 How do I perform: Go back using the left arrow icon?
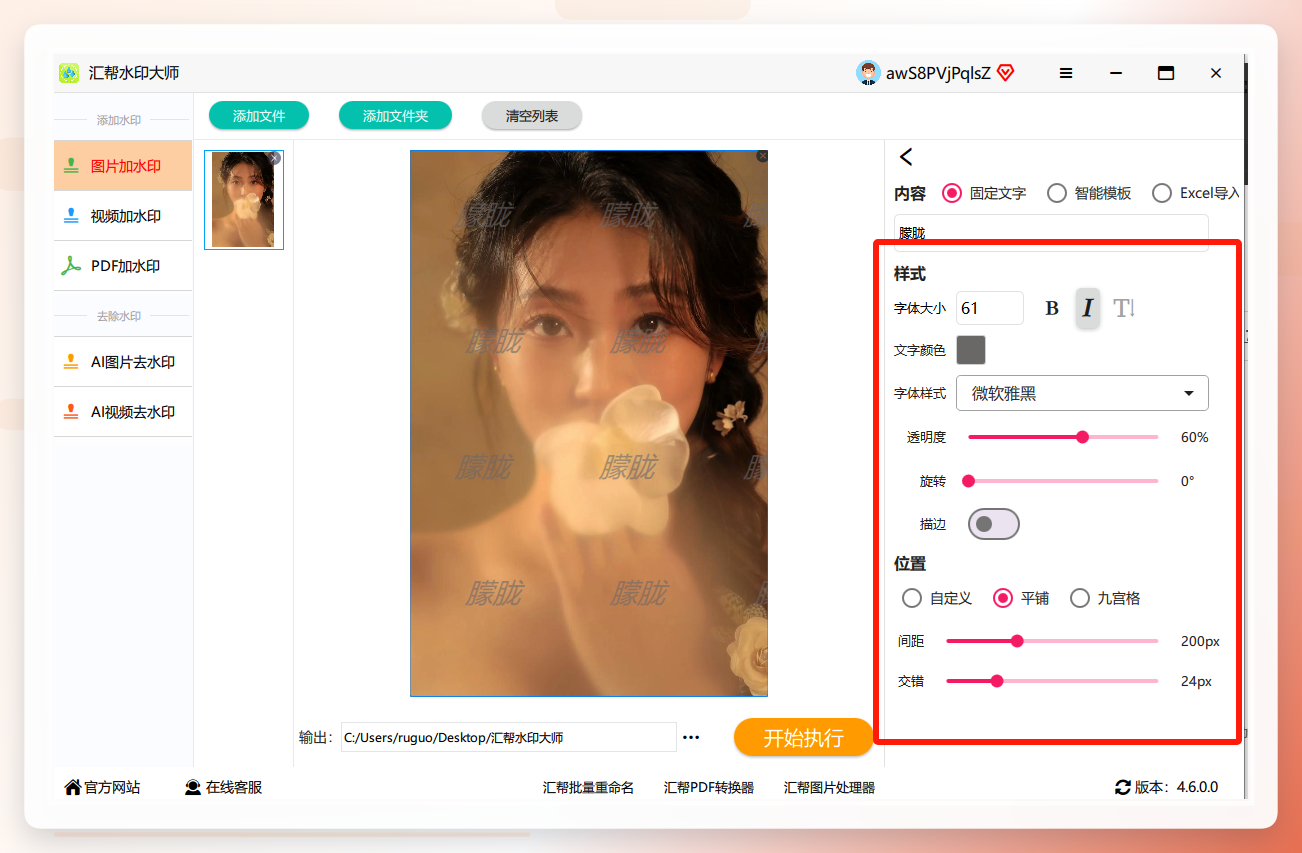[x=906, y=157]
